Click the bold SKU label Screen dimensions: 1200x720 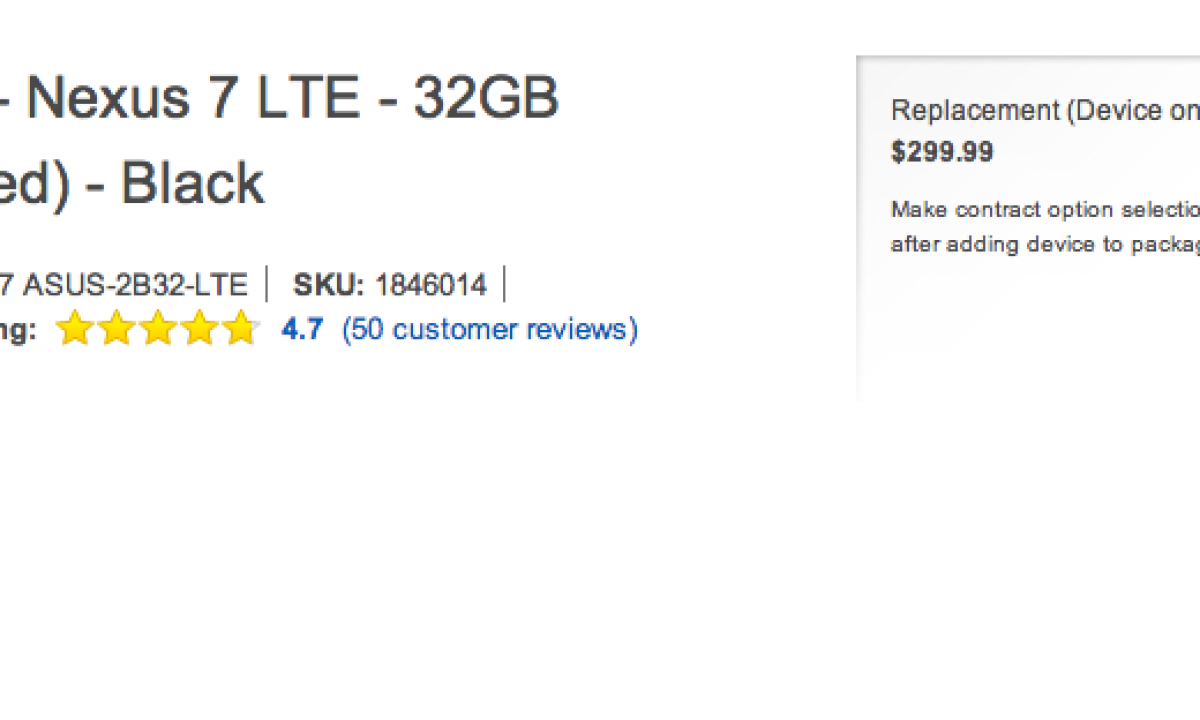[x=328, y=285]
